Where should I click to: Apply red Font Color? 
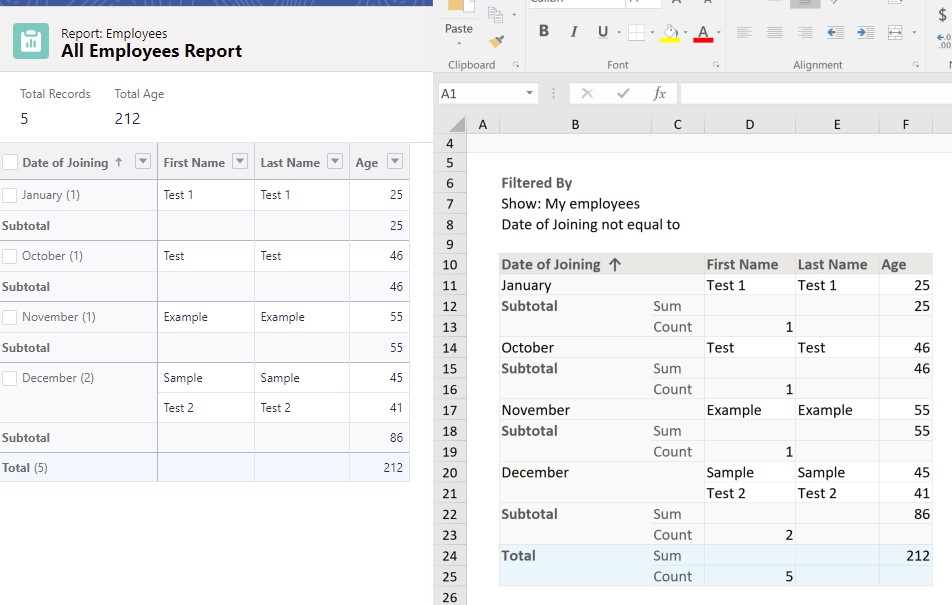[703, 33]
